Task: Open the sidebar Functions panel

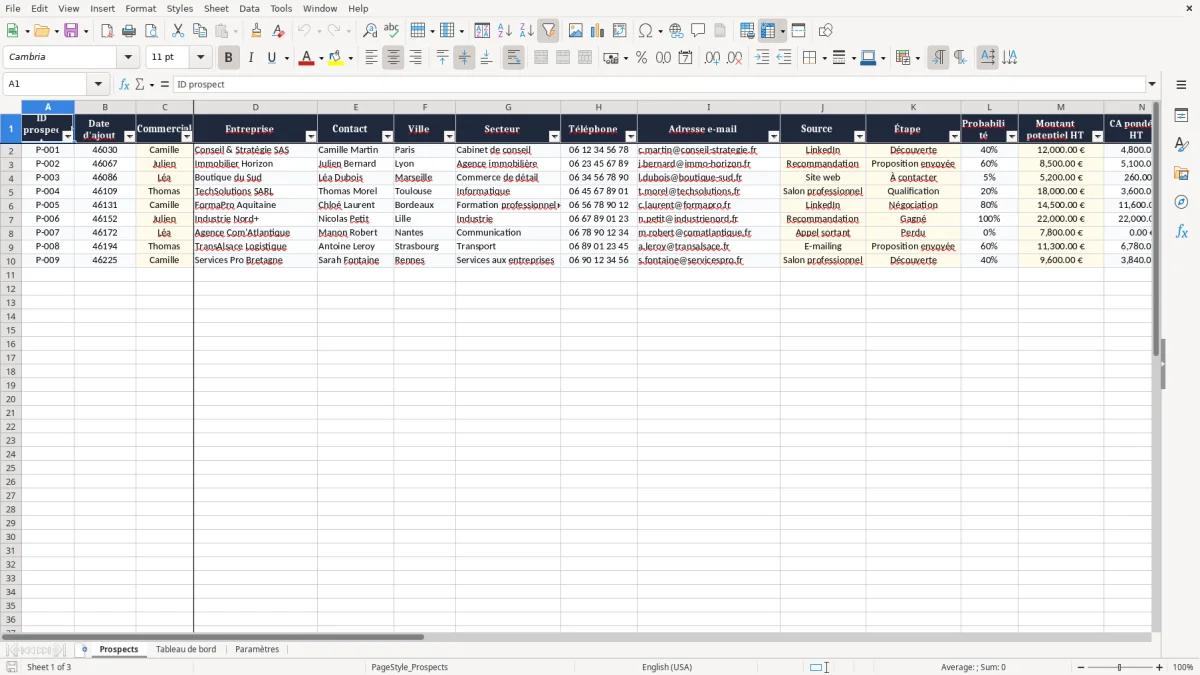Action: 1181,231
